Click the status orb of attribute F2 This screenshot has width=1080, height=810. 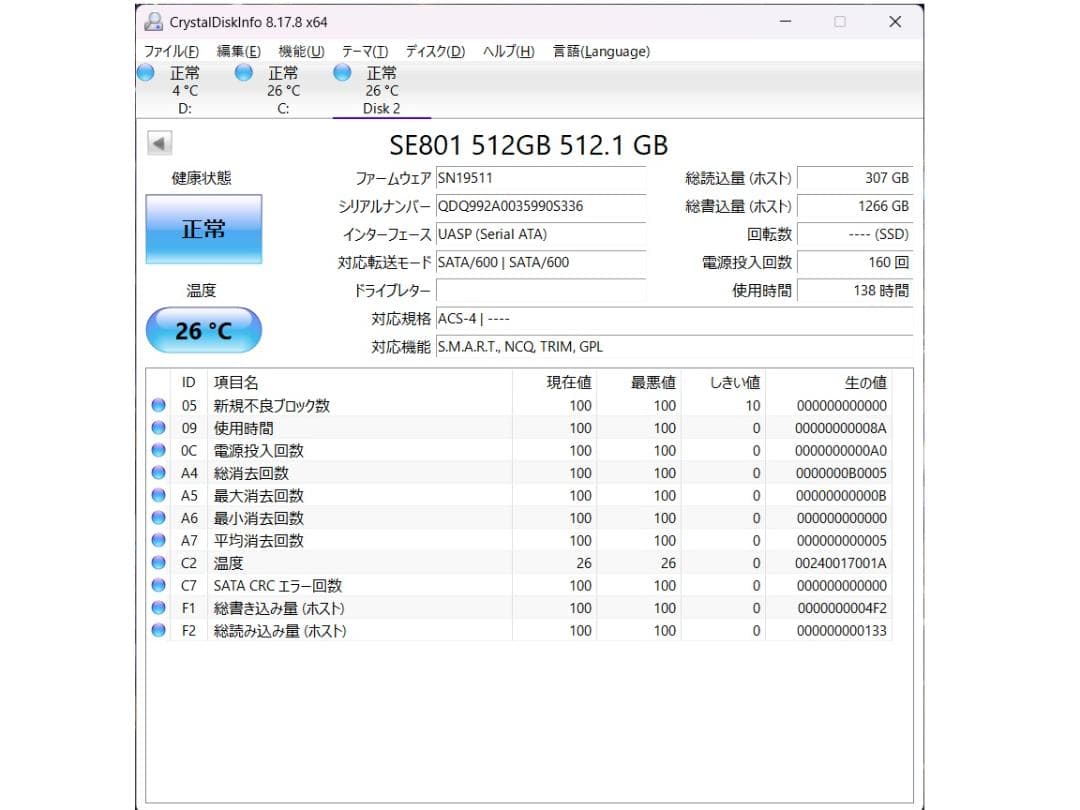[158, 630]
